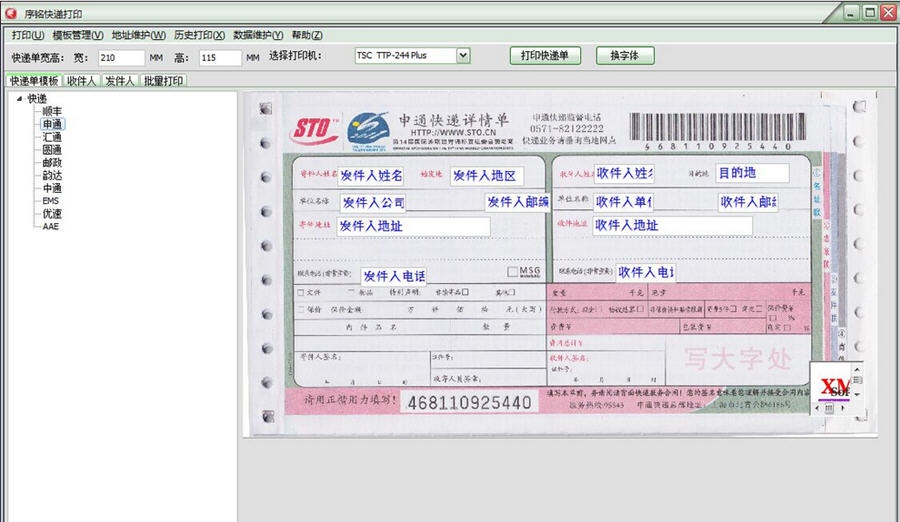Click the TSC TTP-244 Plus printer combo box
900x522 pixels.
pos(412,56)
